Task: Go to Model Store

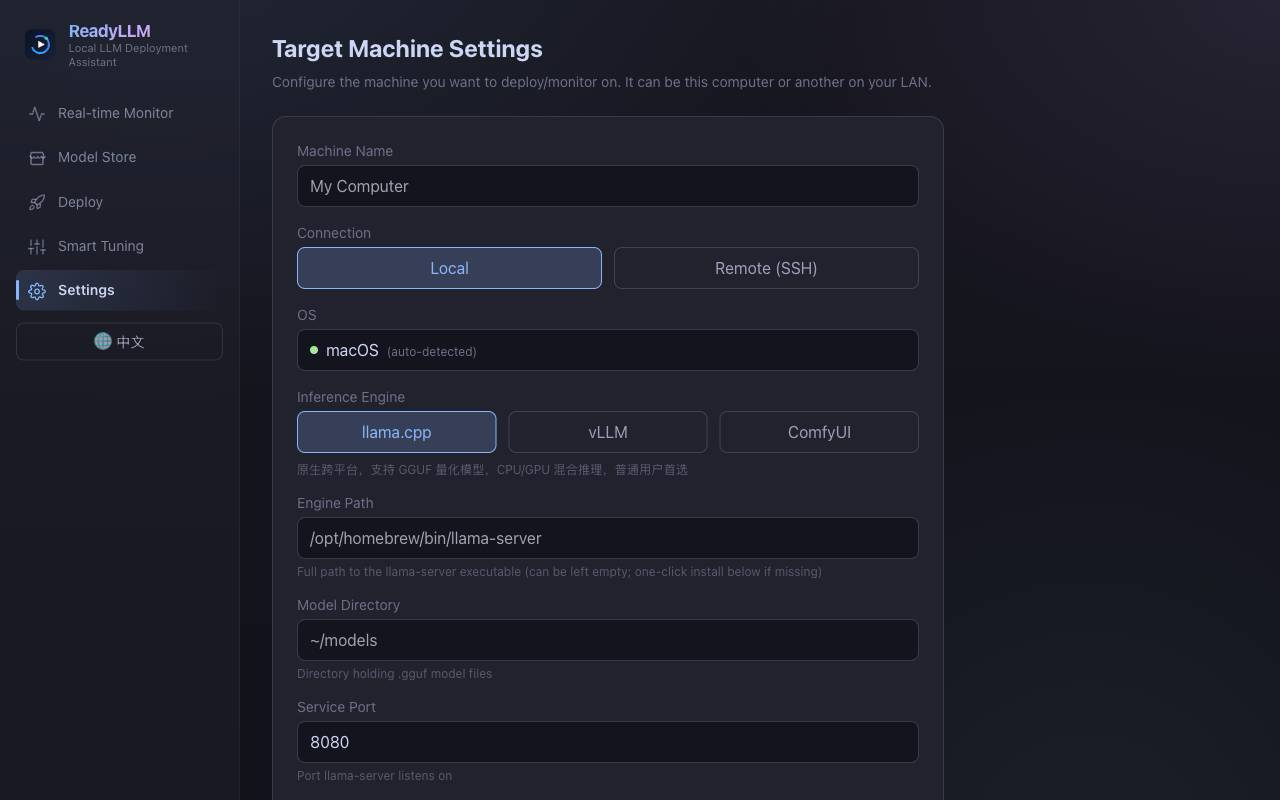Action: tap(119, 157)
